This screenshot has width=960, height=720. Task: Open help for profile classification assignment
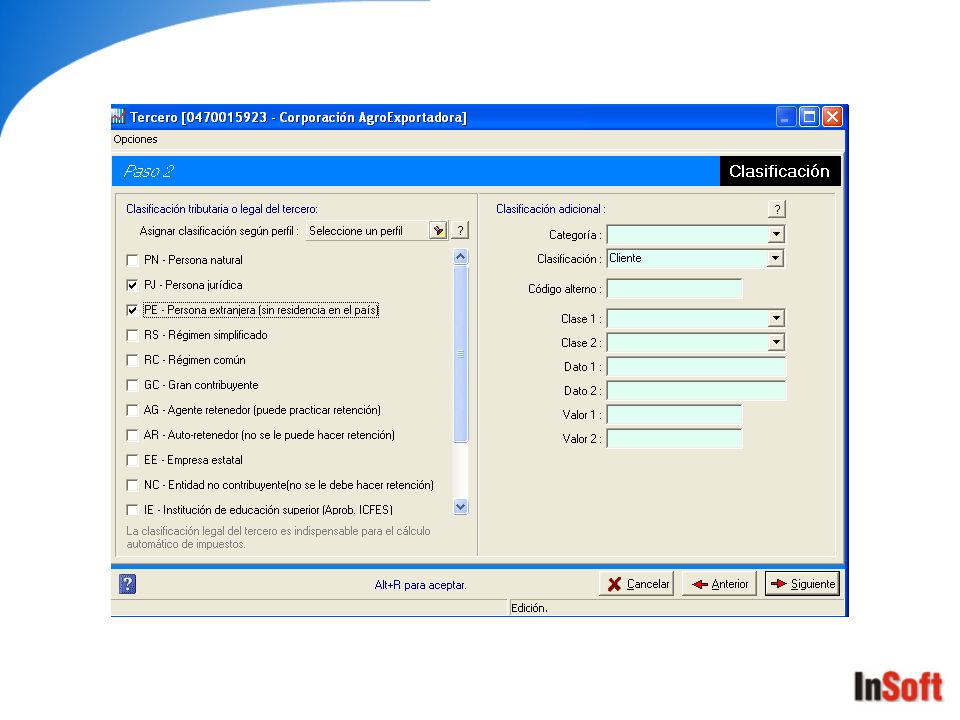[x=460, y=231]
